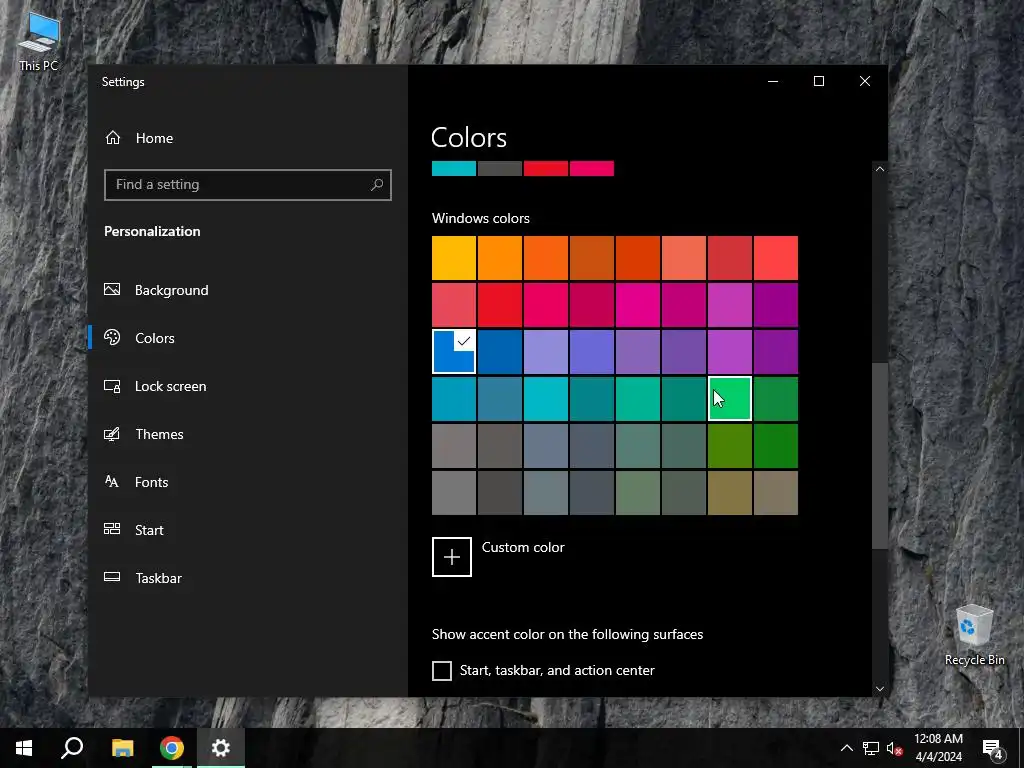Image resolution: width=1024 pixels, height=768 pixels.
Task: Minimize the Settings window
Action: pyautogui.click(x=773, y=81)
